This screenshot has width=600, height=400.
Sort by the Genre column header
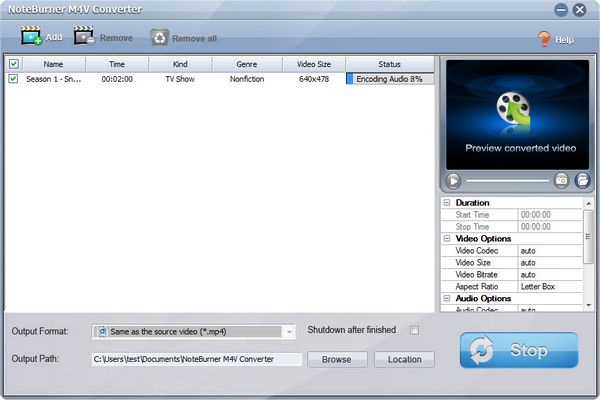click(247, 64)
